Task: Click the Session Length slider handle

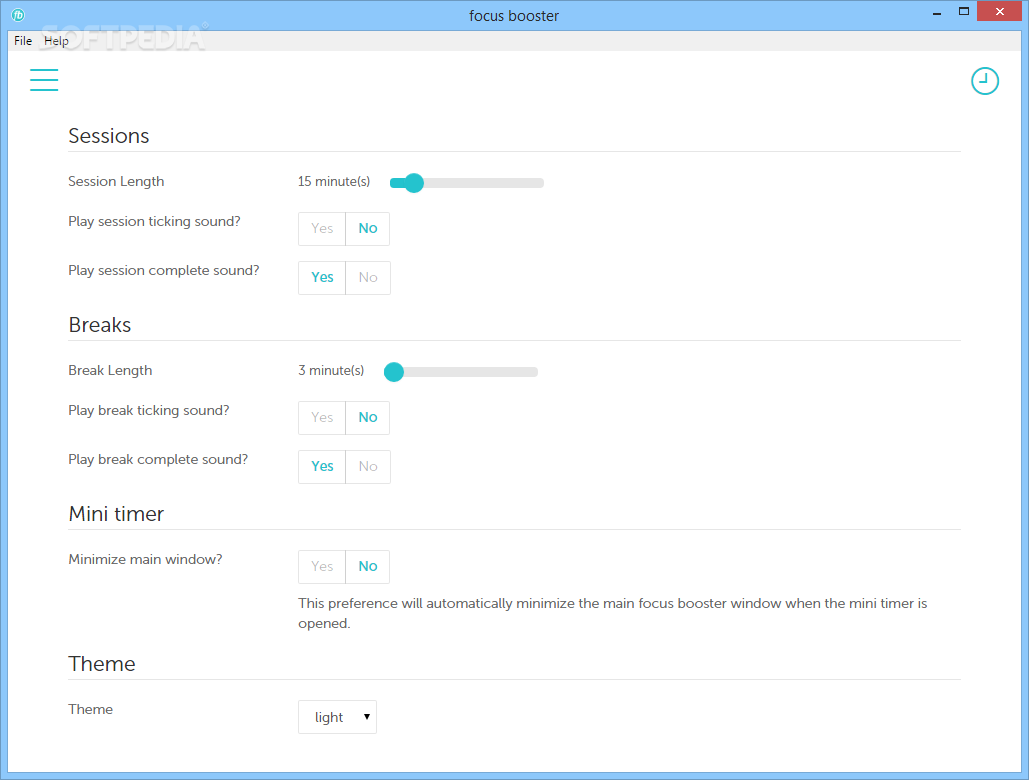Action: point(414,183)
